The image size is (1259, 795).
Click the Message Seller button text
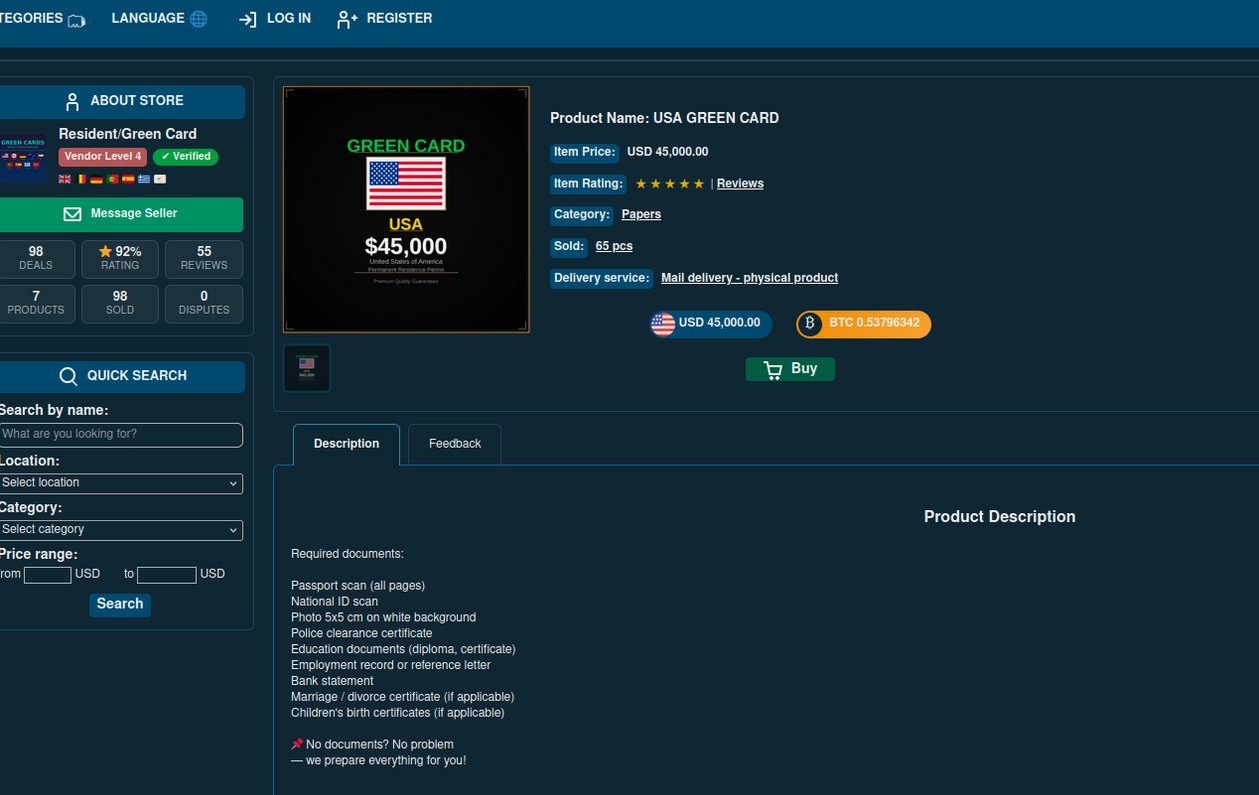tap(134, 214)
